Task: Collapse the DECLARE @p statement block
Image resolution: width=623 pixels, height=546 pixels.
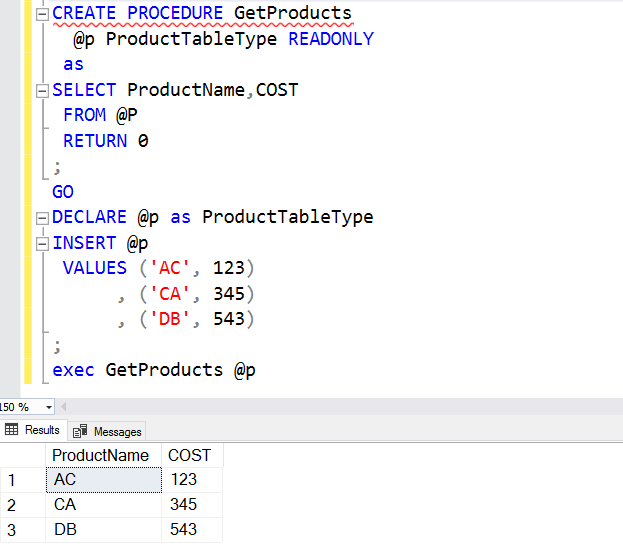Action: coord(42,218)
